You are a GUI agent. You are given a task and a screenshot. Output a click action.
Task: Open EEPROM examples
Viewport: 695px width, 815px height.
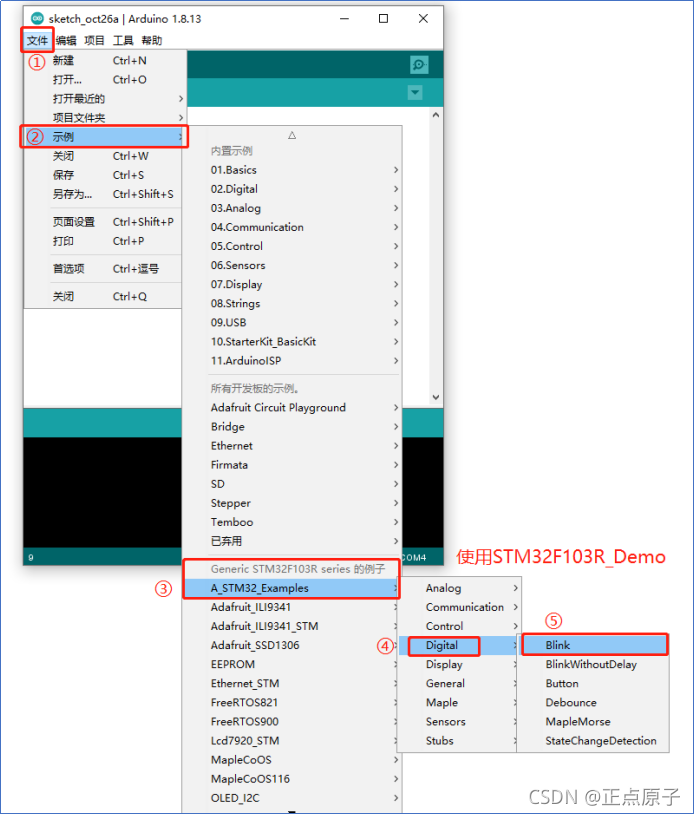(292, 664)
